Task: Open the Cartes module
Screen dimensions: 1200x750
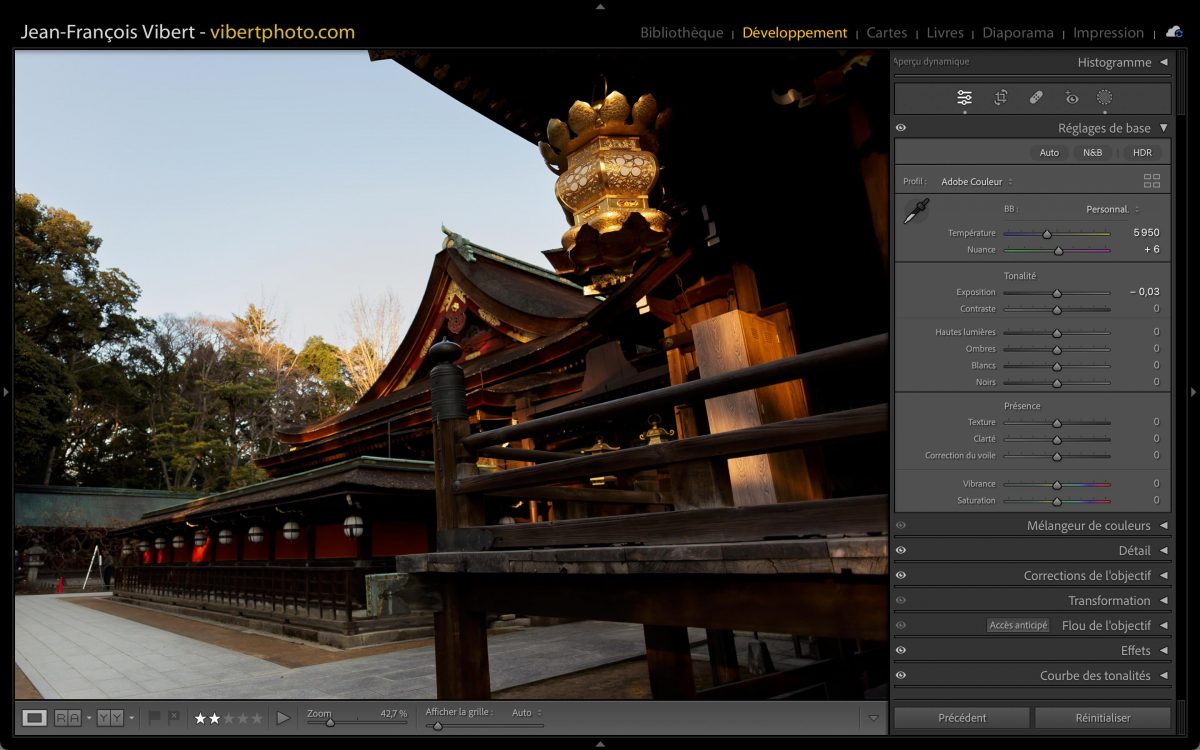Action: tap(886, 33)
